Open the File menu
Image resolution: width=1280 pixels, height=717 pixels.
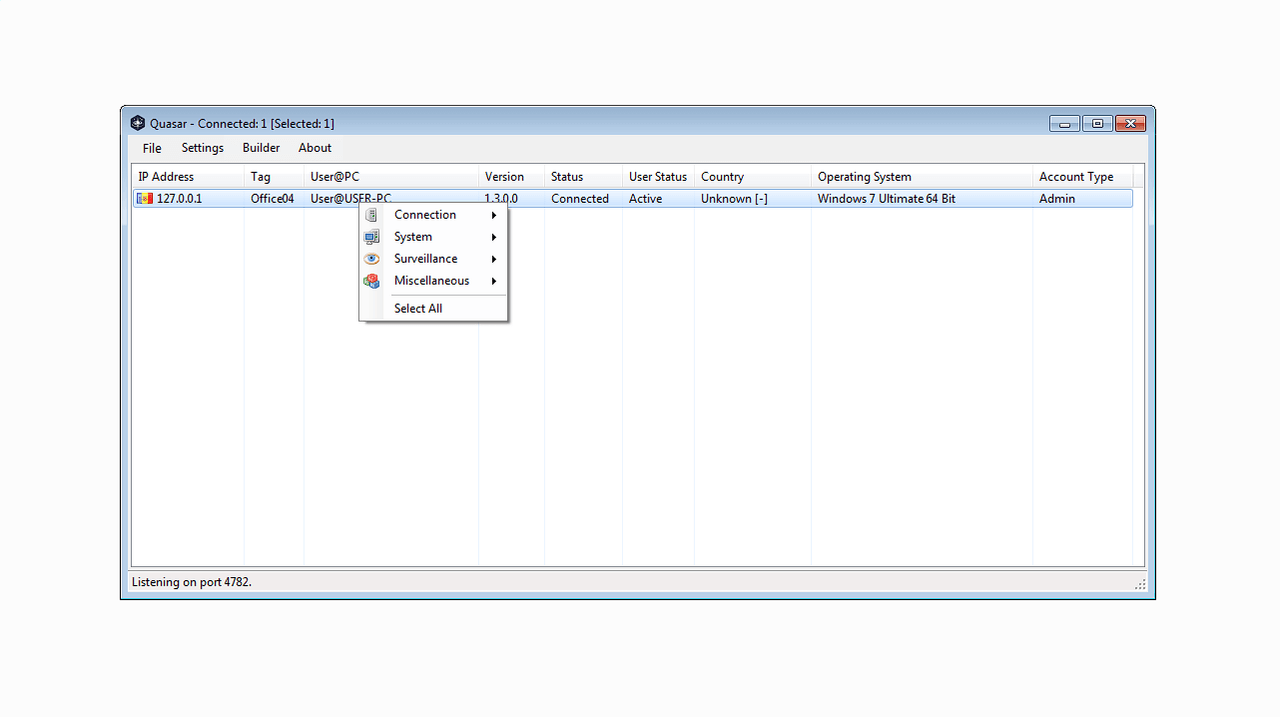151,147
